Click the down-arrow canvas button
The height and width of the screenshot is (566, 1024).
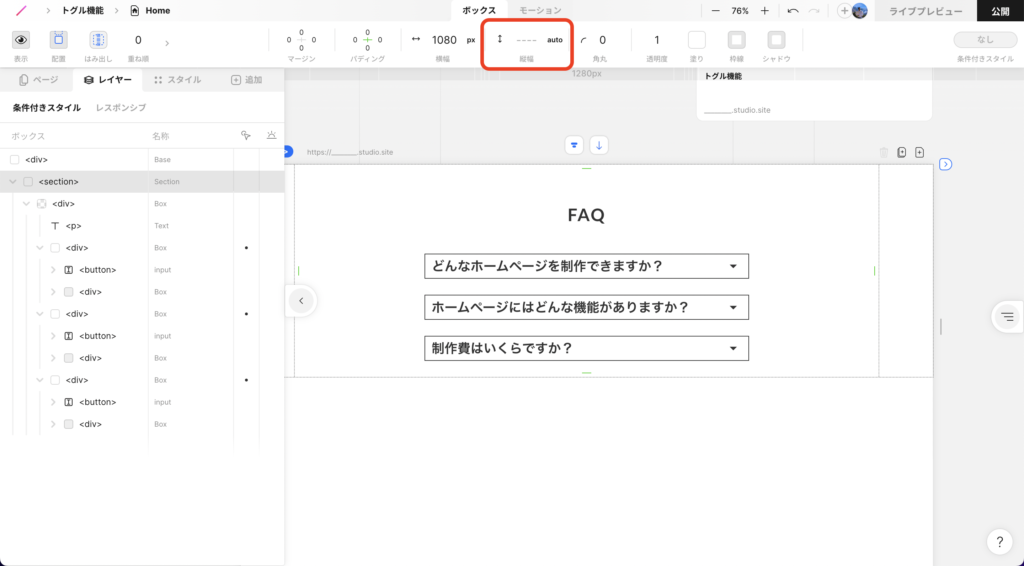pyautogui.click(x=599, y=145)
